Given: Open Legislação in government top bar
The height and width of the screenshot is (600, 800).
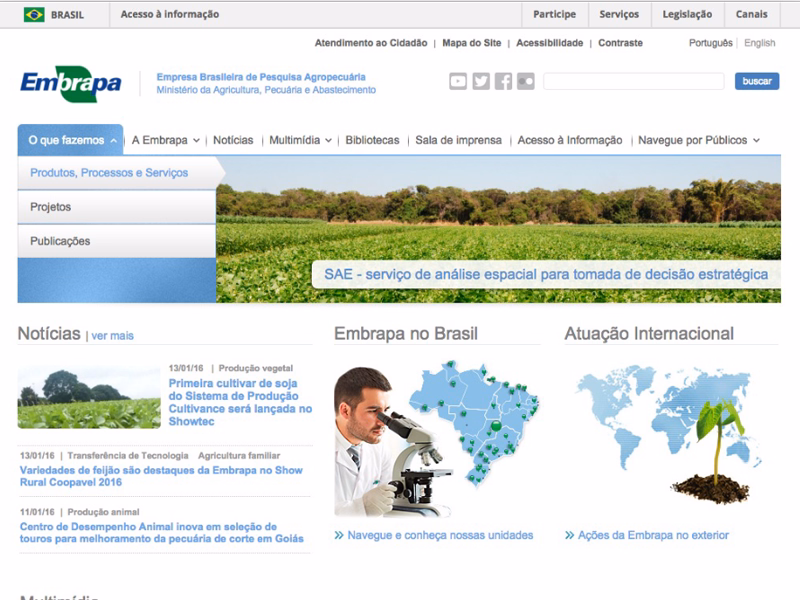Looking at the screenshot, I should [687, 14].
